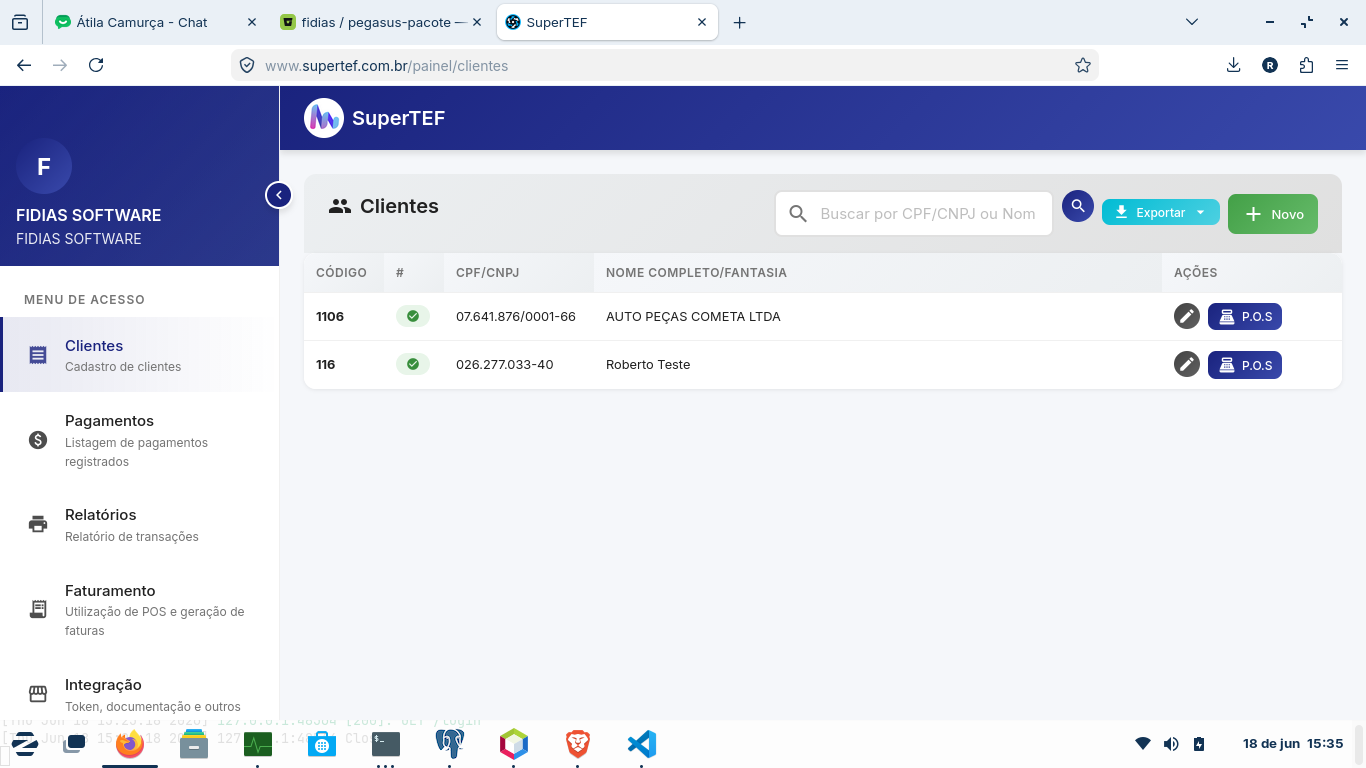Click pencil edit icon for Roberto Teste
The height and width of the screenshot is (768, 1366).
[x=1187, y=364]
